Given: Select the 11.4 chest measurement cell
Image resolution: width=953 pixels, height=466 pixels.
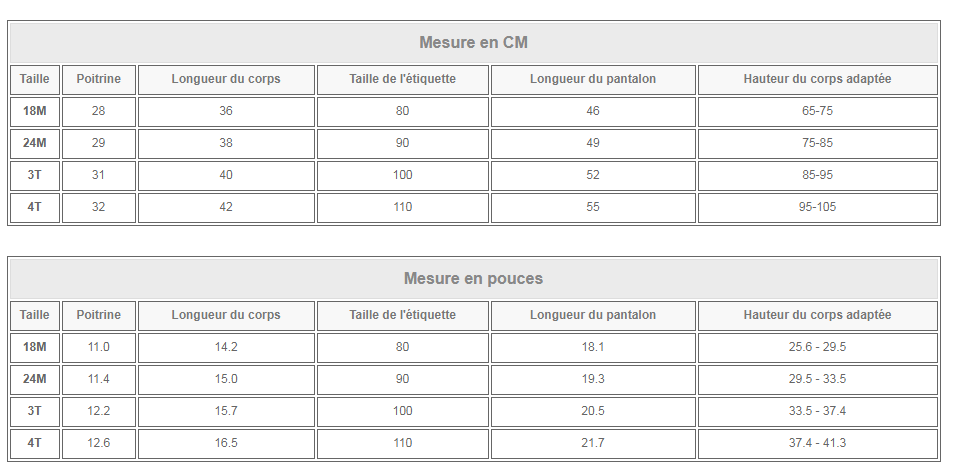Looking at the screenshot, I should tap(98, 379).
